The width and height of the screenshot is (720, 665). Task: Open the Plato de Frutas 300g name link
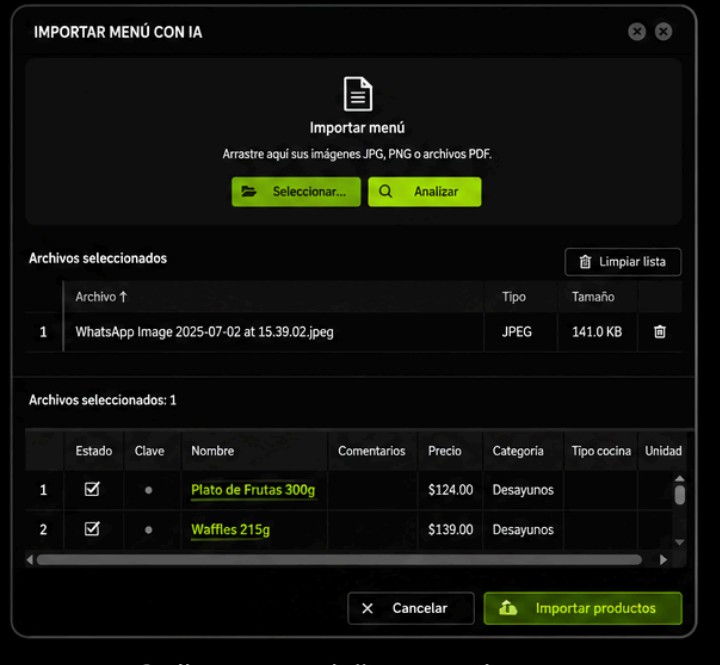pyautogui.click(x=253, y=490)
